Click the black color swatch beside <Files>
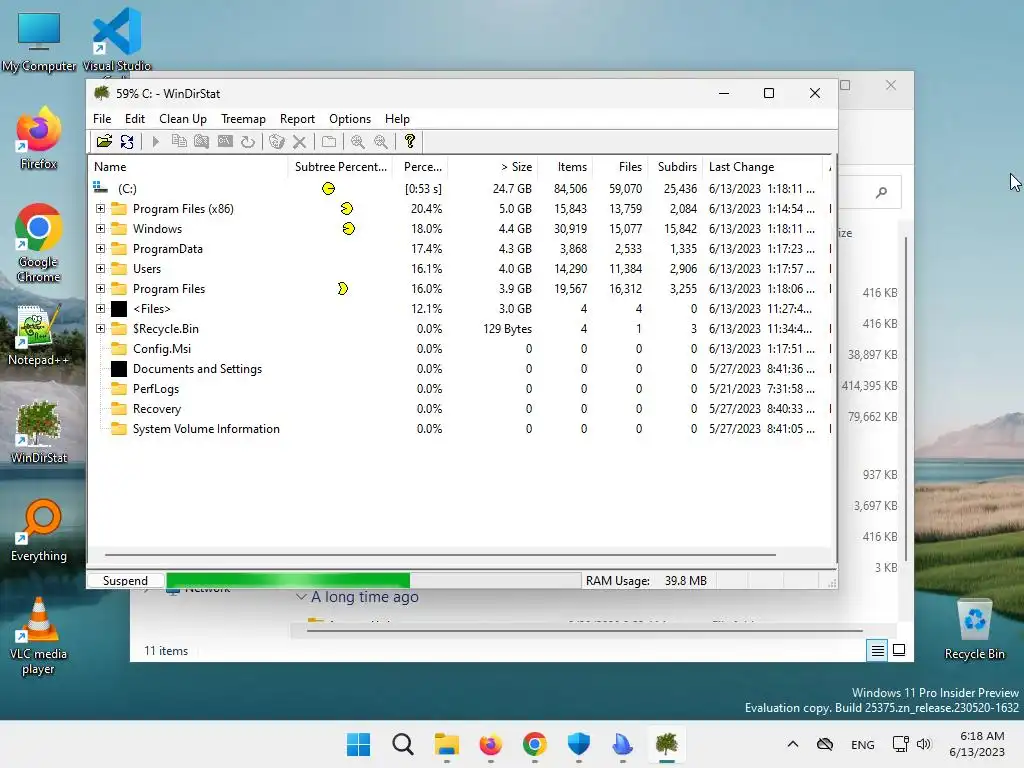Viewport: 1024px width, 768px height. (x=119, y=308)
